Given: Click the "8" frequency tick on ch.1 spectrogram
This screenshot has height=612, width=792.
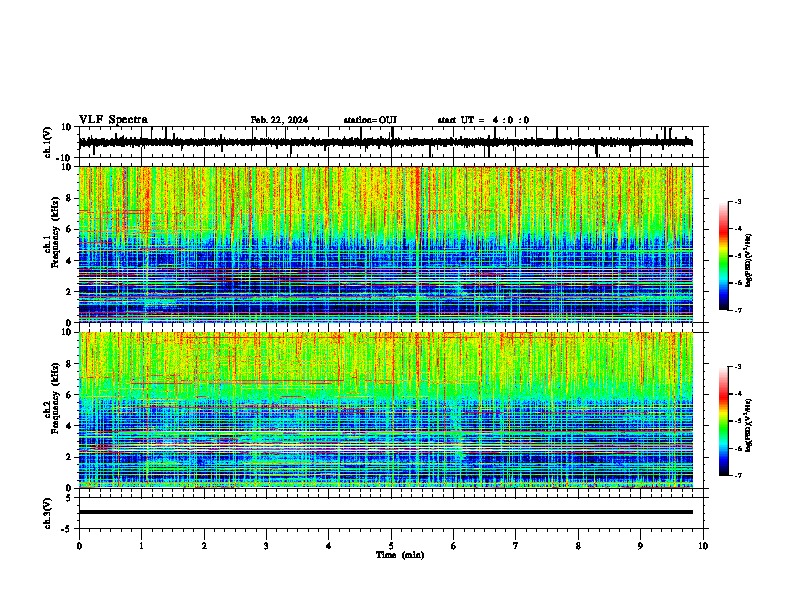Looking at the screenshot, I should [x=69, y=198].
